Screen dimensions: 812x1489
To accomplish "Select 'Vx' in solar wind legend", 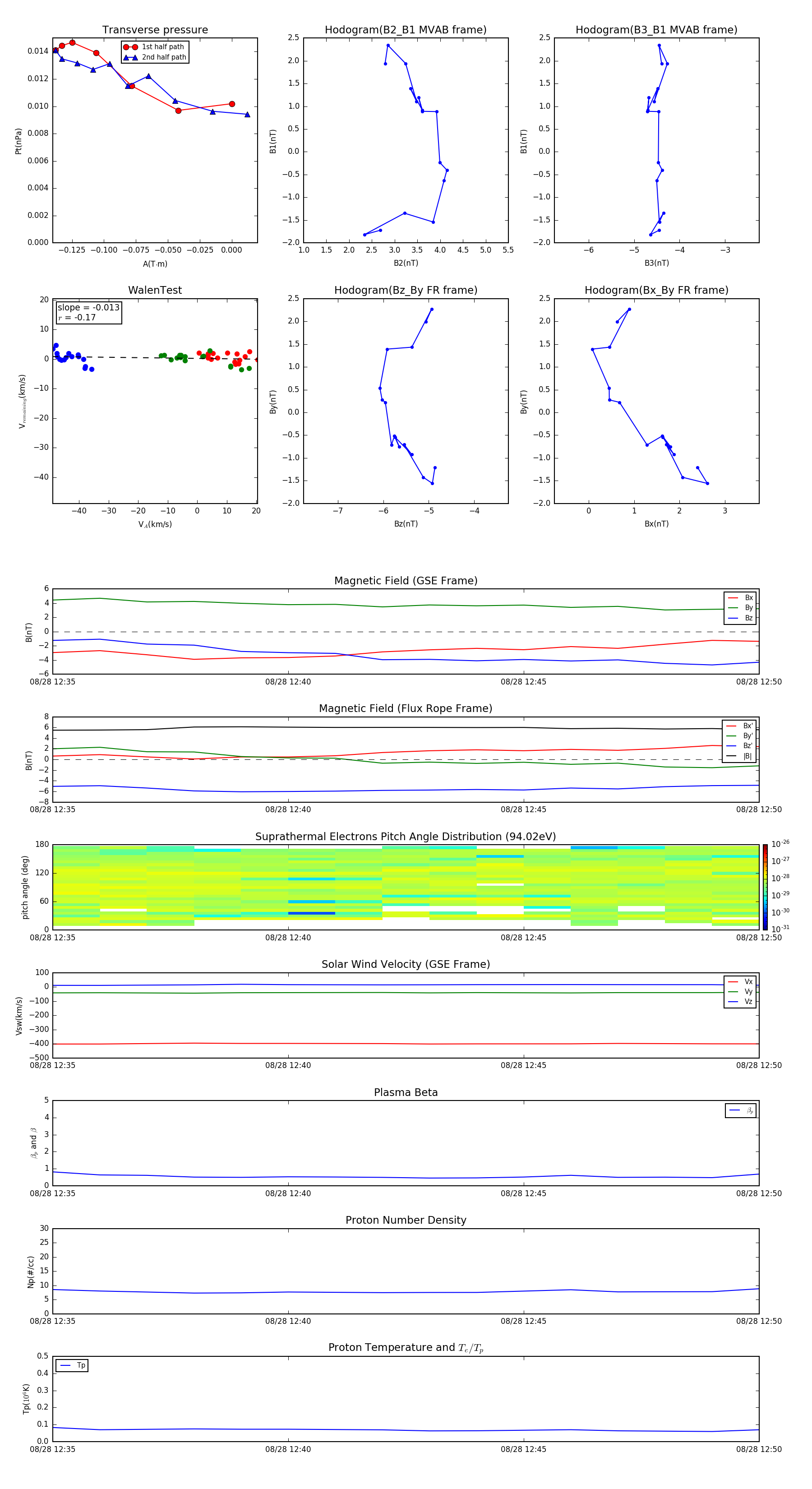I will (x=740, y=981).
